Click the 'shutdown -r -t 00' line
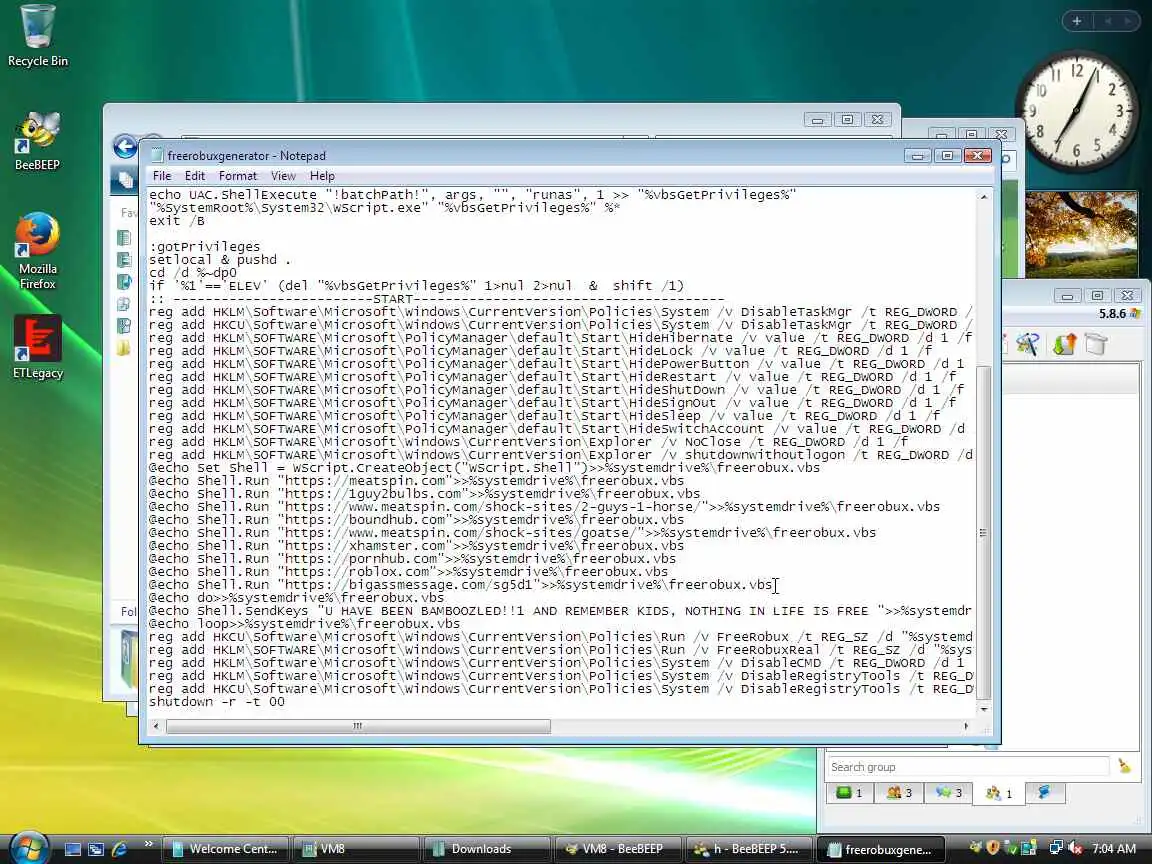 tap(216, 702)
